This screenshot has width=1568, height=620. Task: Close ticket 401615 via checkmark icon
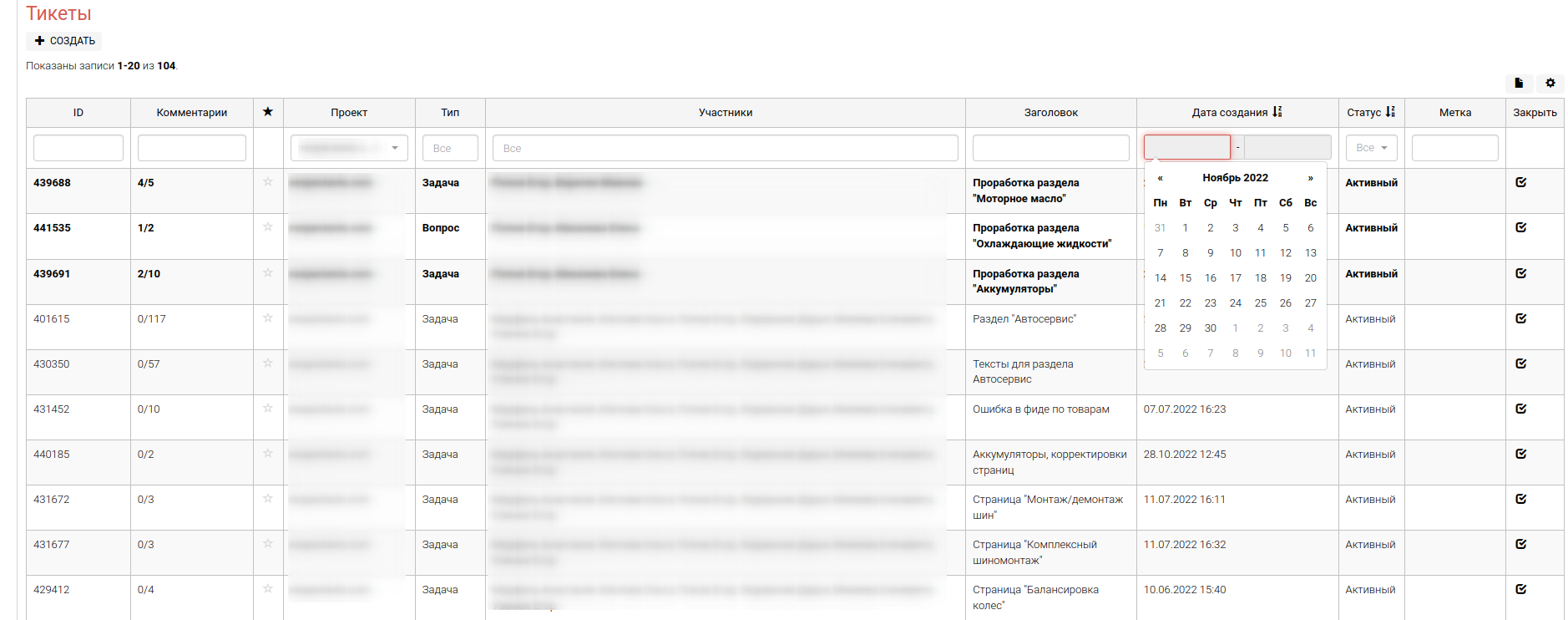(x=1520, y=318)
